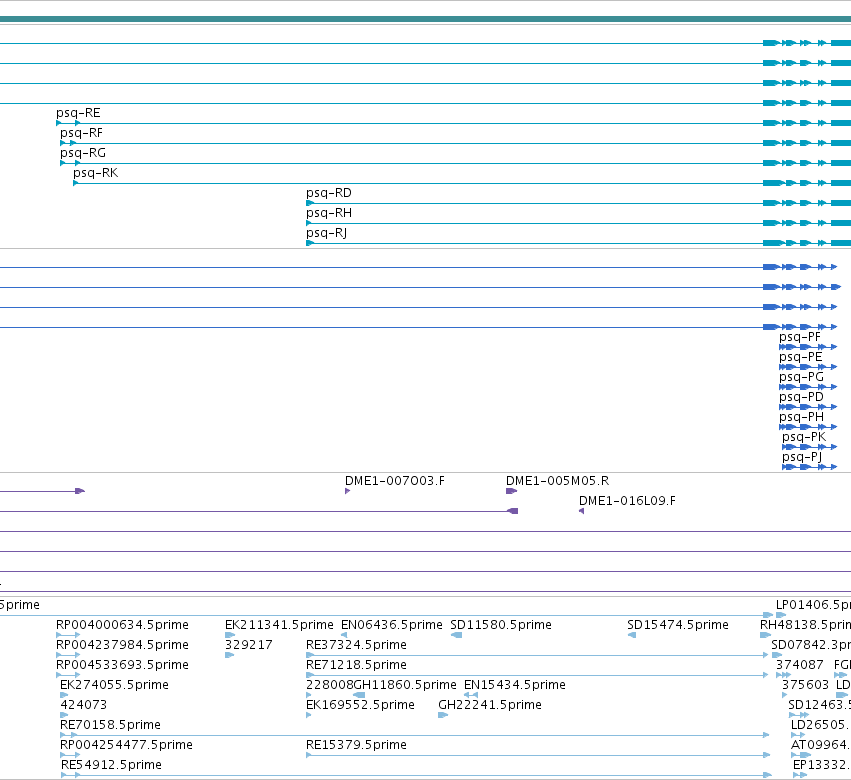This screenshot has height=780, width=851.
Task: Select the psq-RJ transcript label
Action: coord(327,233)
